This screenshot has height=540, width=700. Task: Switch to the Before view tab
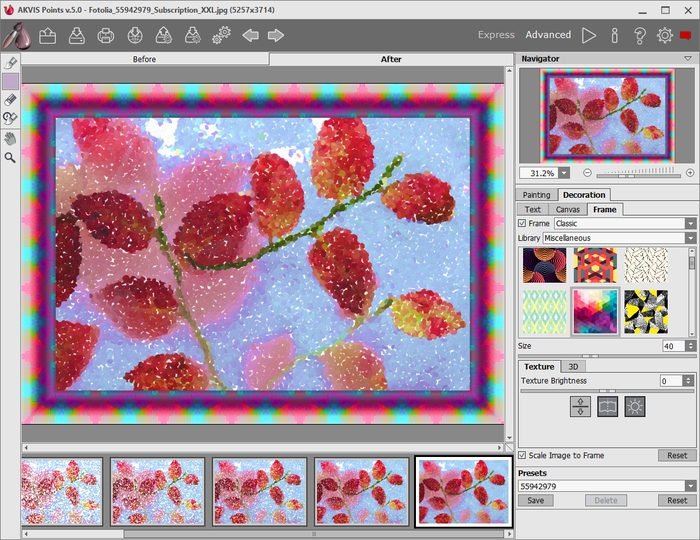pos(145,59)
